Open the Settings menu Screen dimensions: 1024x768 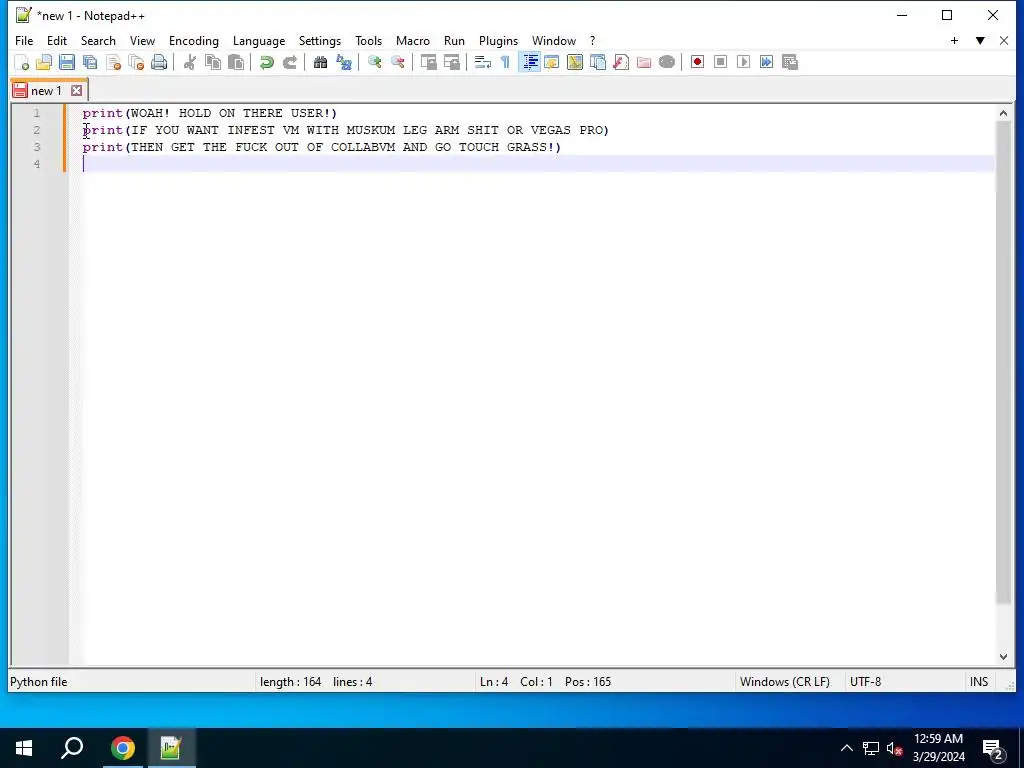click(x=320, y=40)
